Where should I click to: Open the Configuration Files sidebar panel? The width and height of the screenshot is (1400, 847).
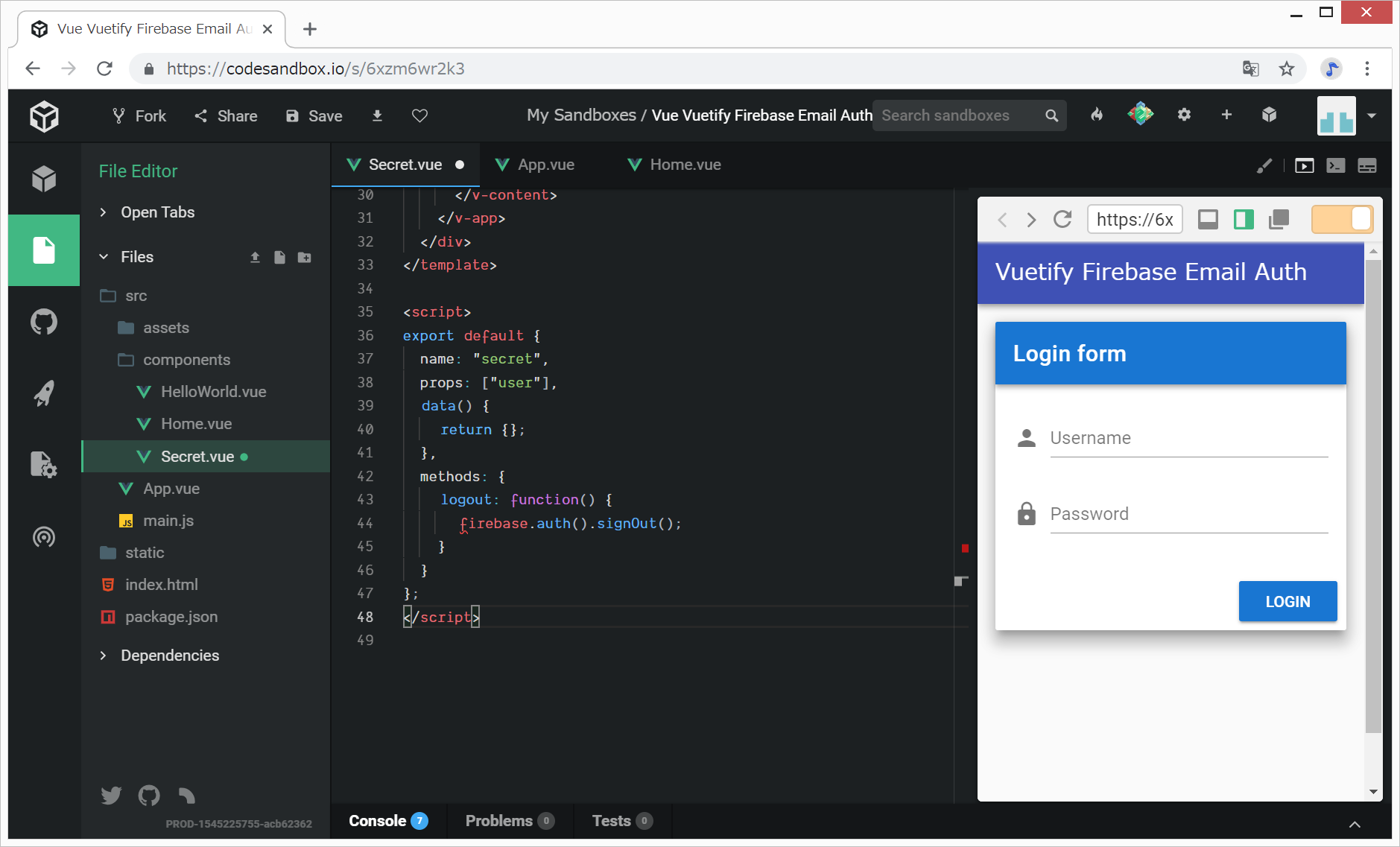44,465
